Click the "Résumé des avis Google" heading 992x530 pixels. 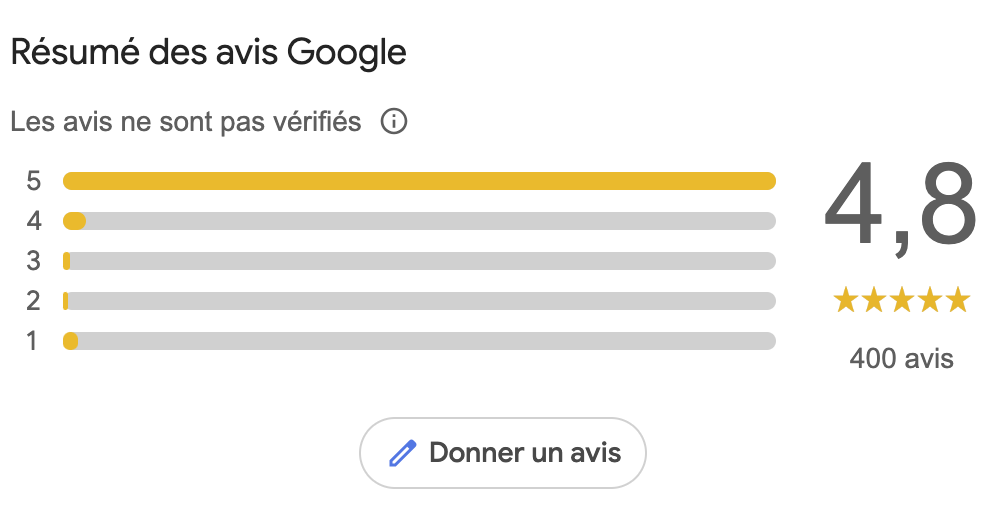208,52
